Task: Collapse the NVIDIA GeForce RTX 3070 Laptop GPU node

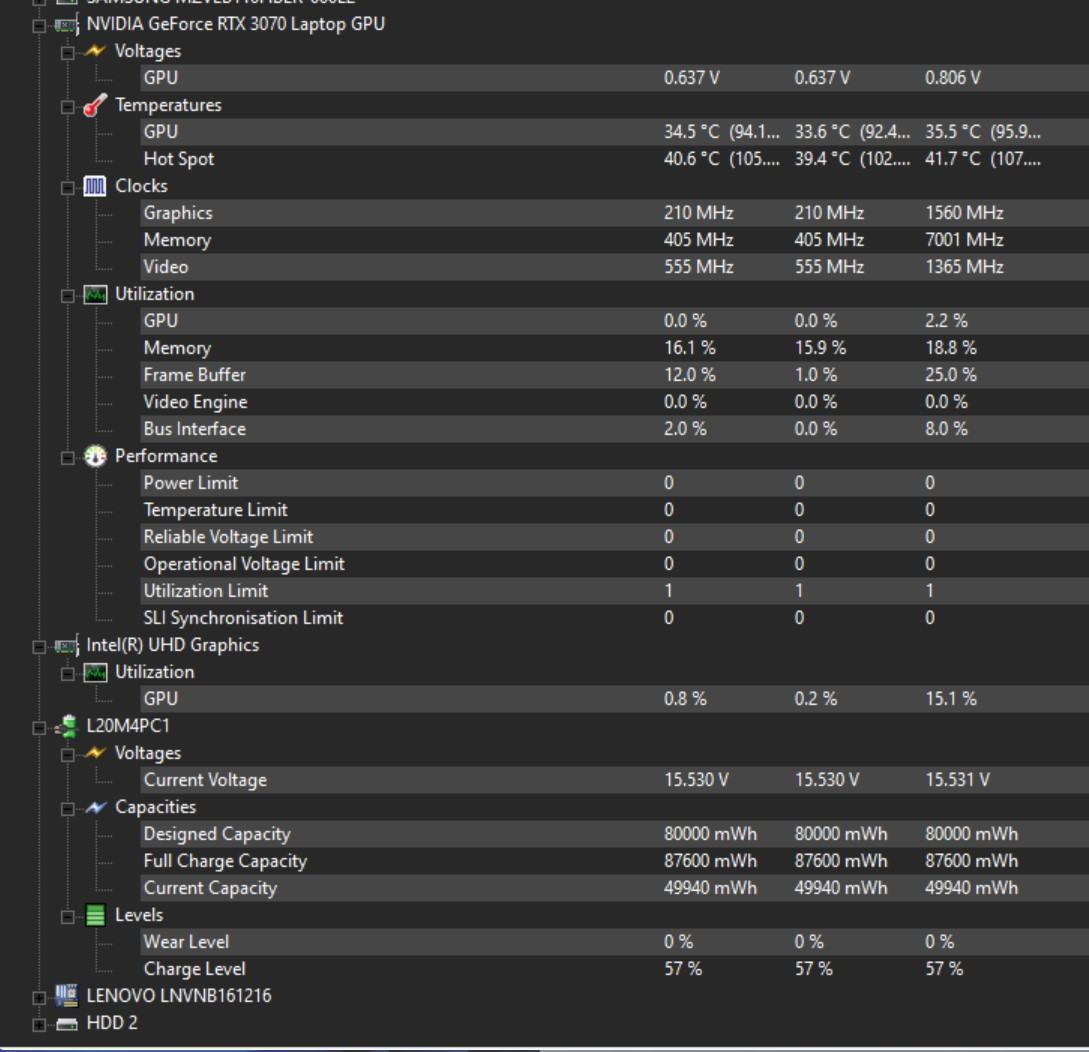Action: tap(39, 26)
